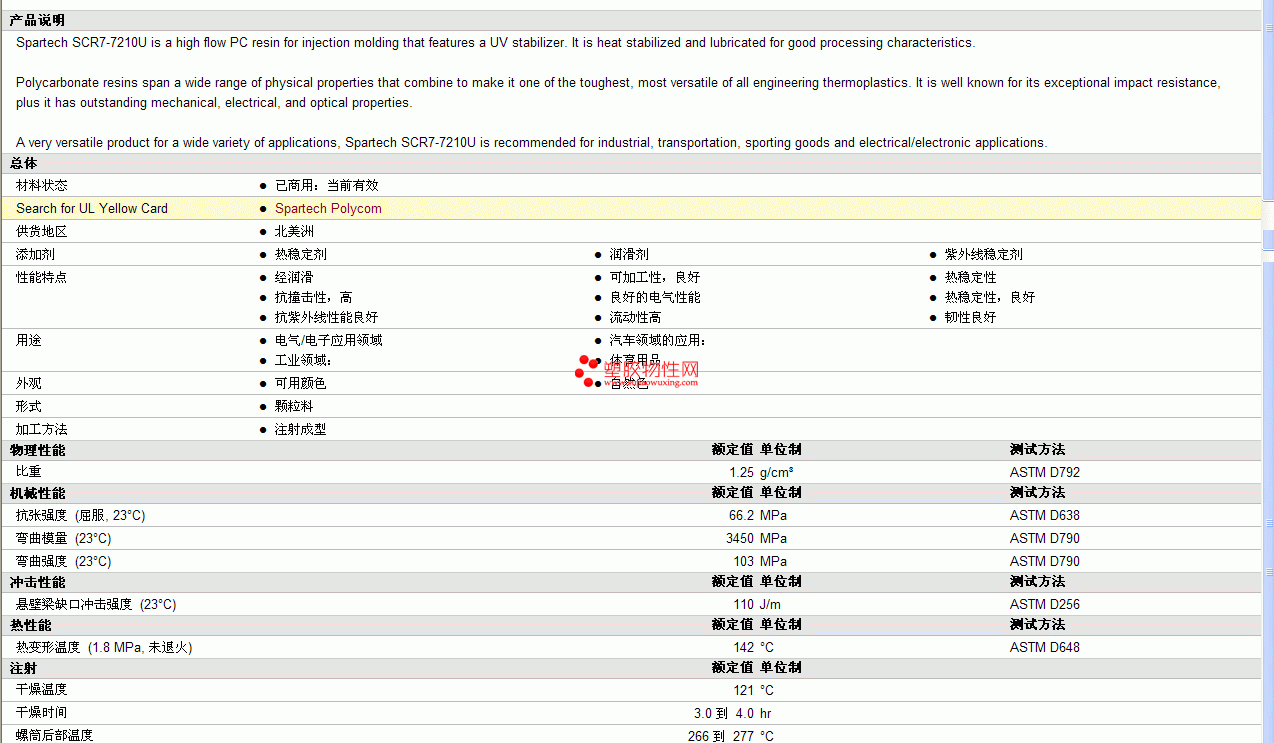This screenshot has height=743, width=1274.
Task: Click the appearance value 可用颜色
Action: coord(301,383)
